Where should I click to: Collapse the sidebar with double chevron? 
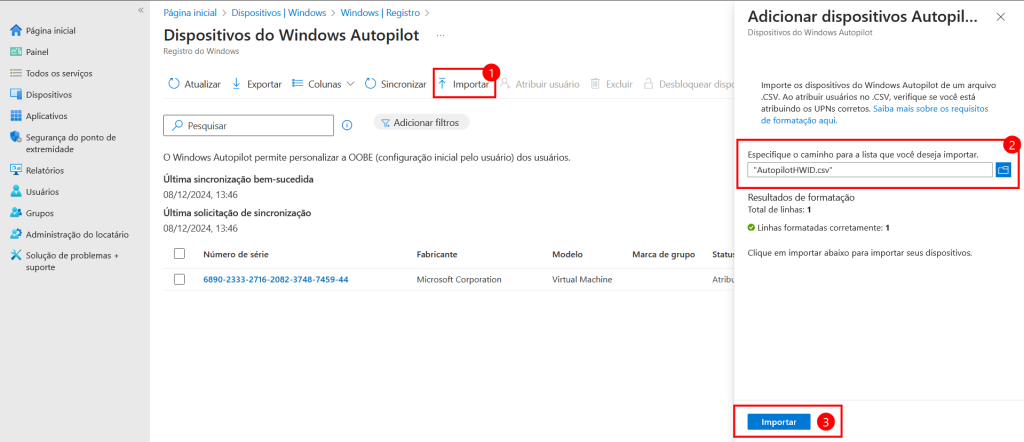pyautogui.click(x=140, y=10)
